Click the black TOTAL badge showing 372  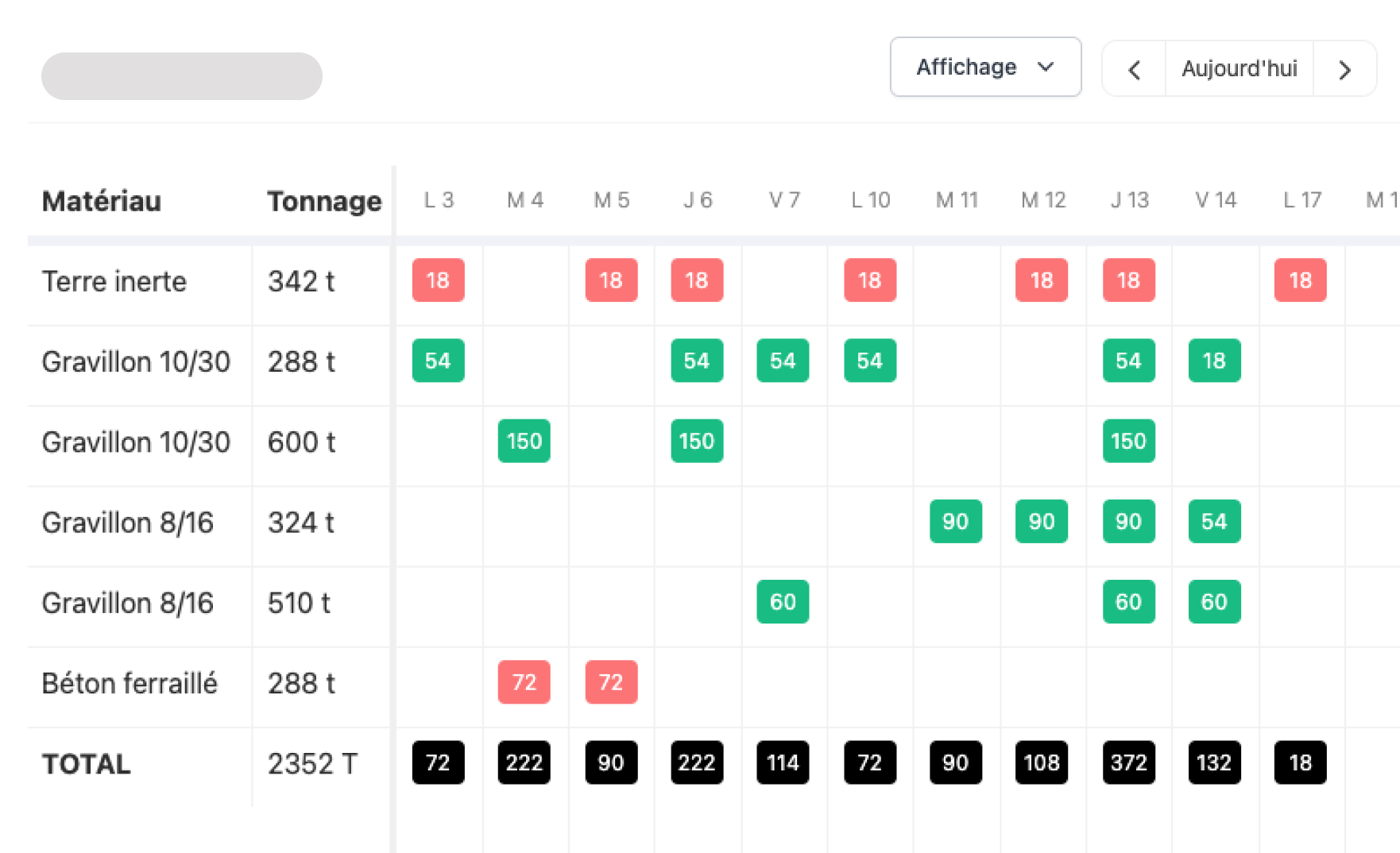pyautogui.click(x=1128, y=762)
